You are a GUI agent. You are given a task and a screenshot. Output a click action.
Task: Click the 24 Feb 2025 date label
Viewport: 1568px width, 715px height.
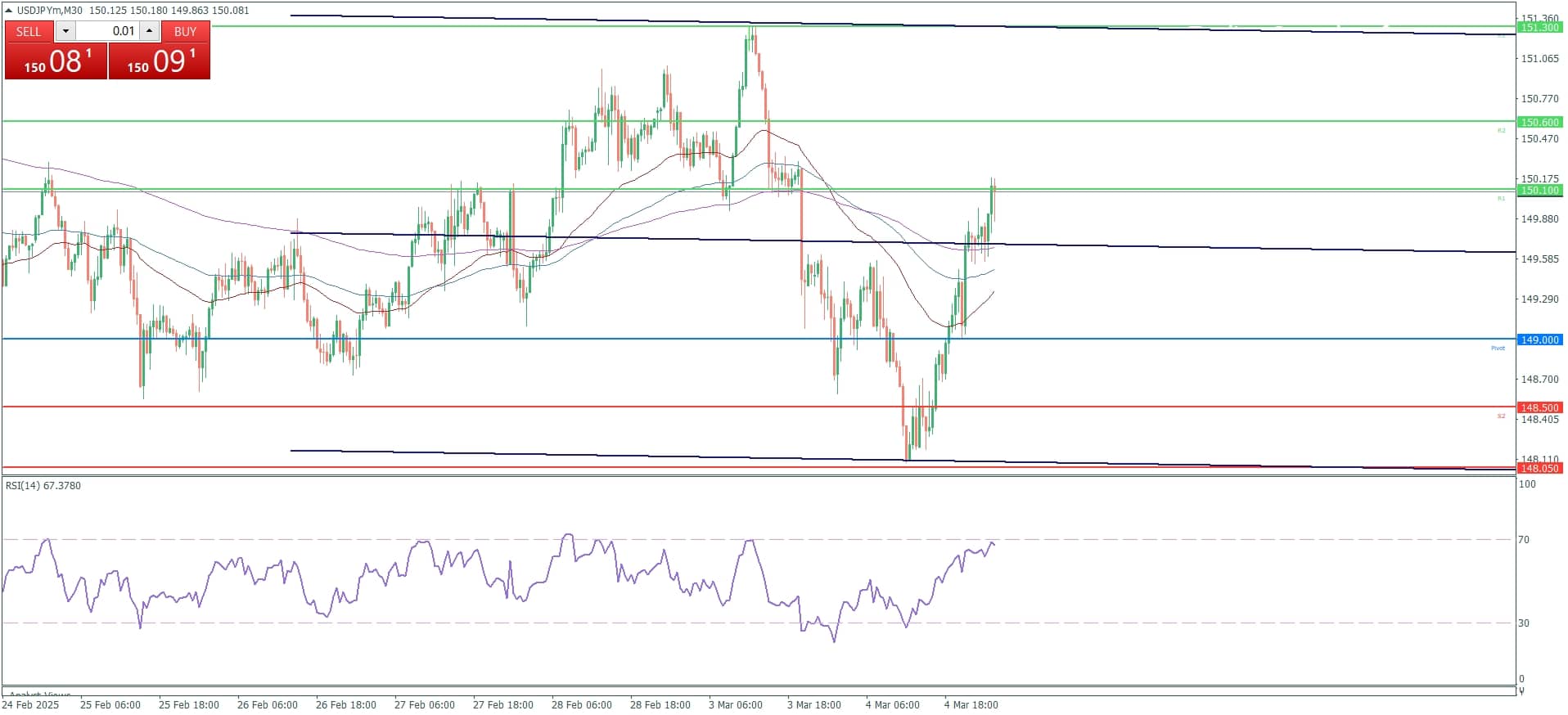(31, 705)
